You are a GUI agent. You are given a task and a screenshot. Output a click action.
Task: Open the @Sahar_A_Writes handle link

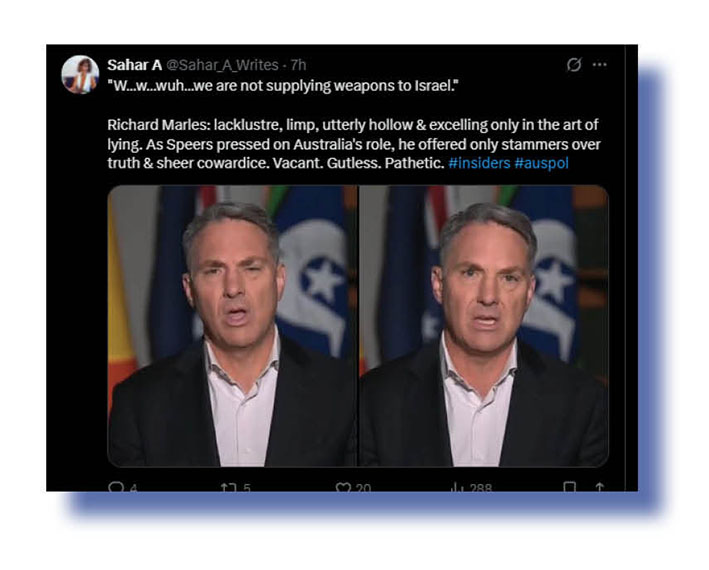(222, 65)
